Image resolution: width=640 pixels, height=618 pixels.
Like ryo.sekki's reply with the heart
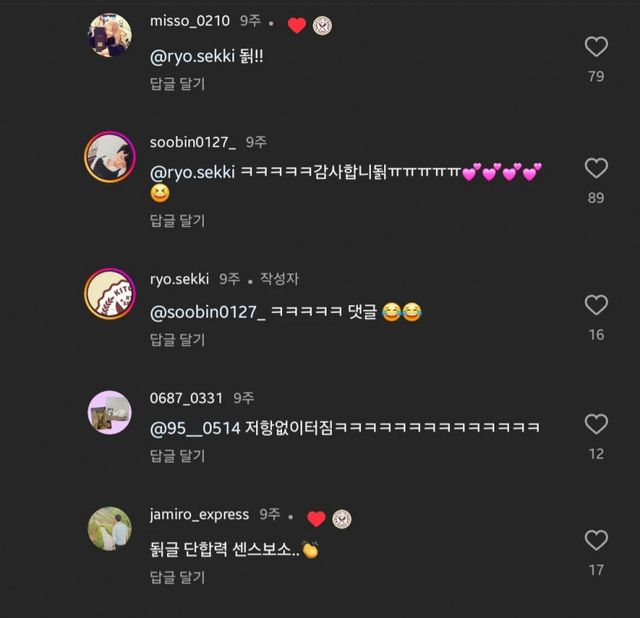(596, 305)
